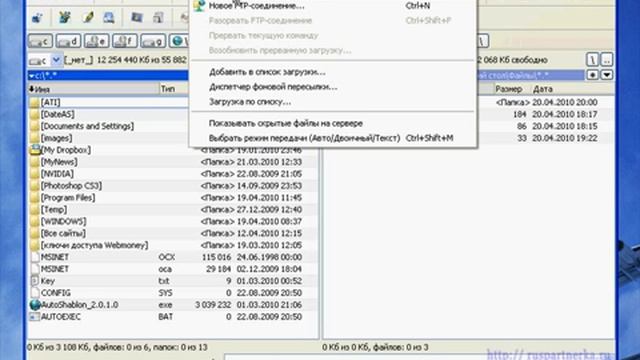Click size 3 039 232 in left panel
The width and height of the screenshot is (640, 360).
pos(213,305)
